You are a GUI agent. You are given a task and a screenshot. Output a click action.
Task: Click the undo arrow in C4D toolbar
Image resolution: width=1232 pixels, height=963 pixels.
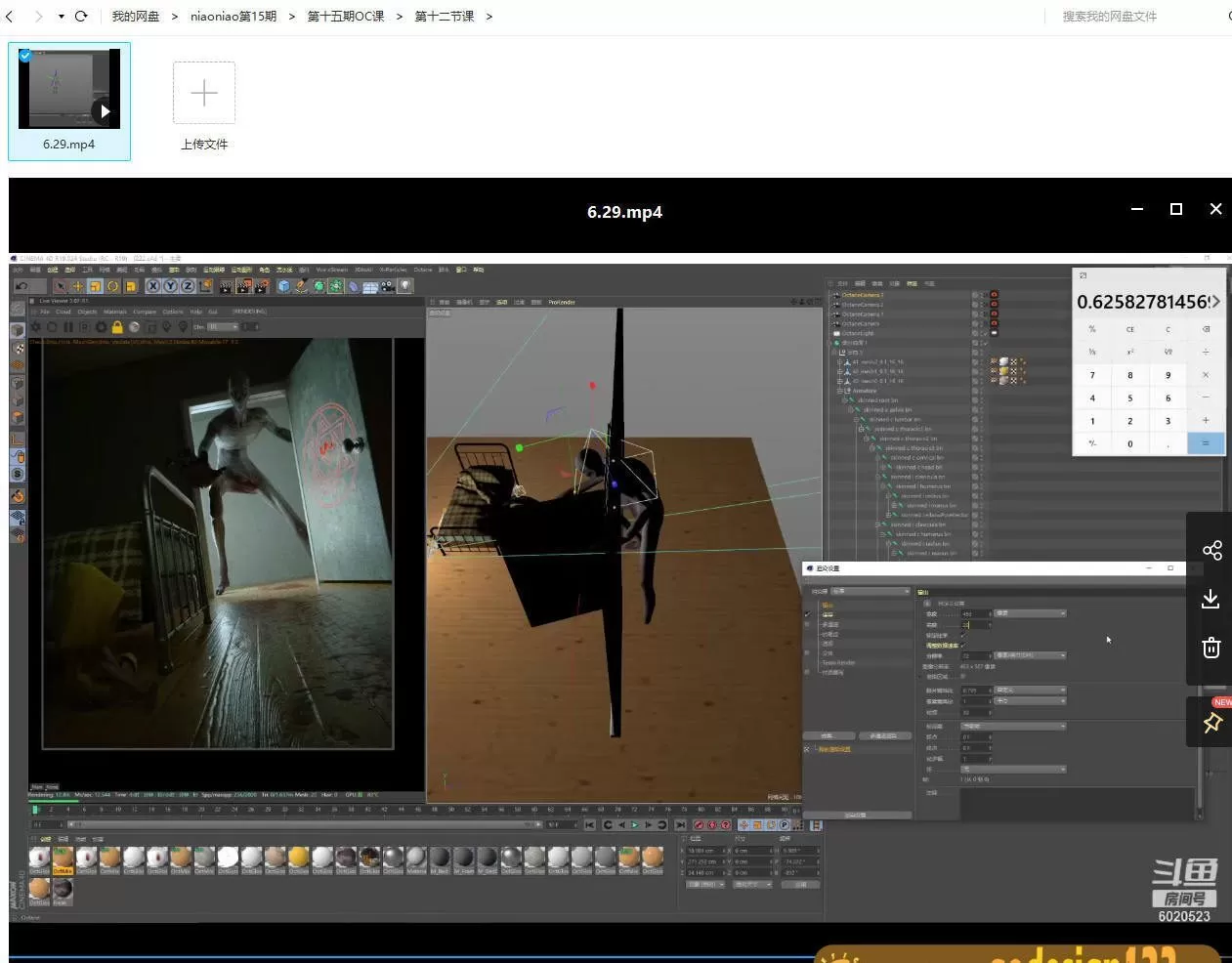21,286
